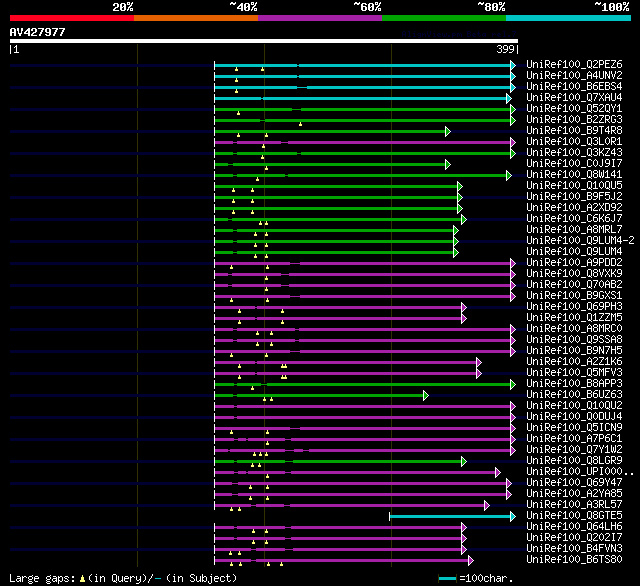The width and height of the screenshot is (640, 586).
Task: Select the UniRef100_B4FVN3 label
Action: tap(574, 549)
